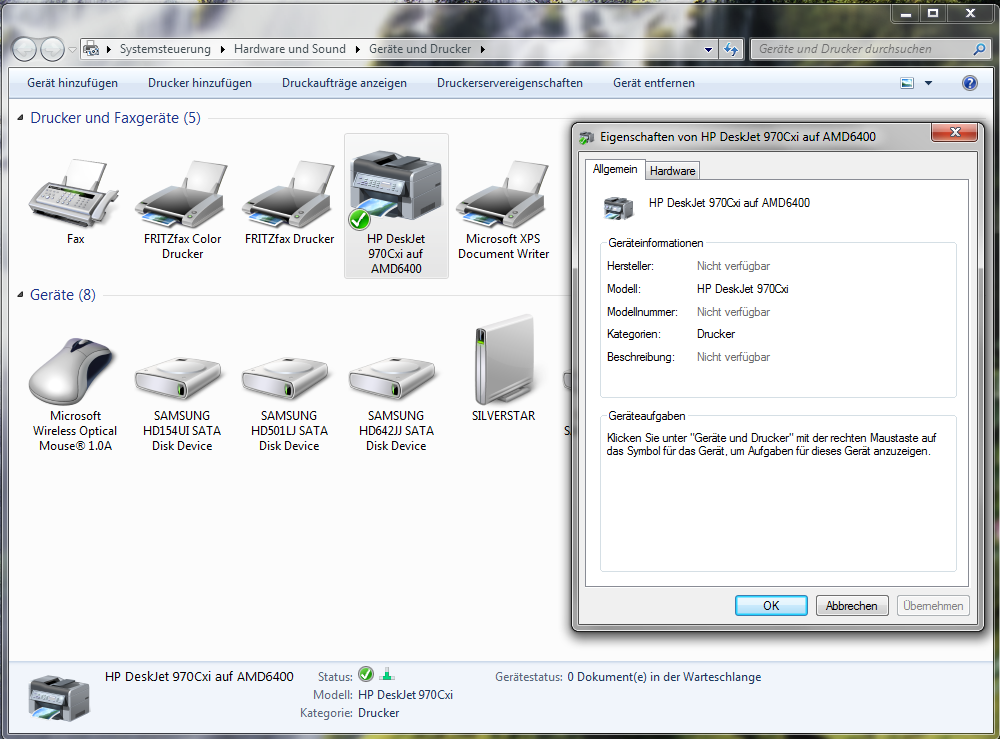The height and width of the screenshot is (739, 1000).
Task: Click the Geräteaufgaben description text
Action: click(x=771, y=444)
